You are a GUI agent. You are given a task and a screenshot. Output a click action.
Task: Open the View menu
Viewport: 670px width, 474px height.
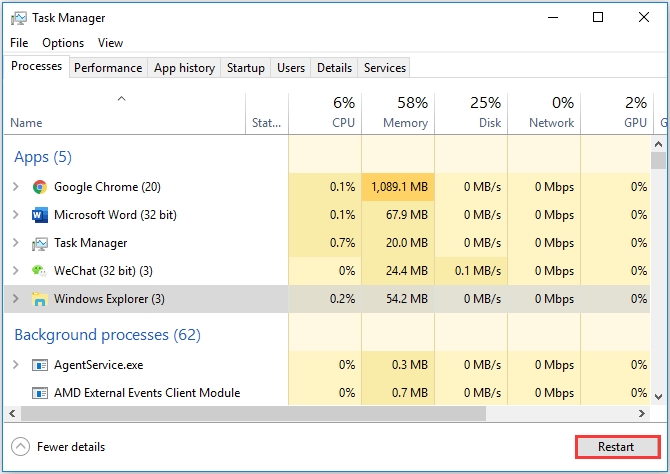point(110,43)
